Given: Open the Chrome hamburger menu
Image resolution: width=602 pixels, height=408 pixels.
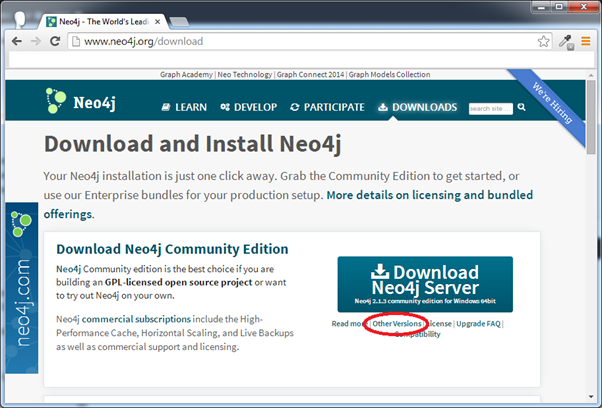Looking at the screenshot, I should tap(585, 41).
